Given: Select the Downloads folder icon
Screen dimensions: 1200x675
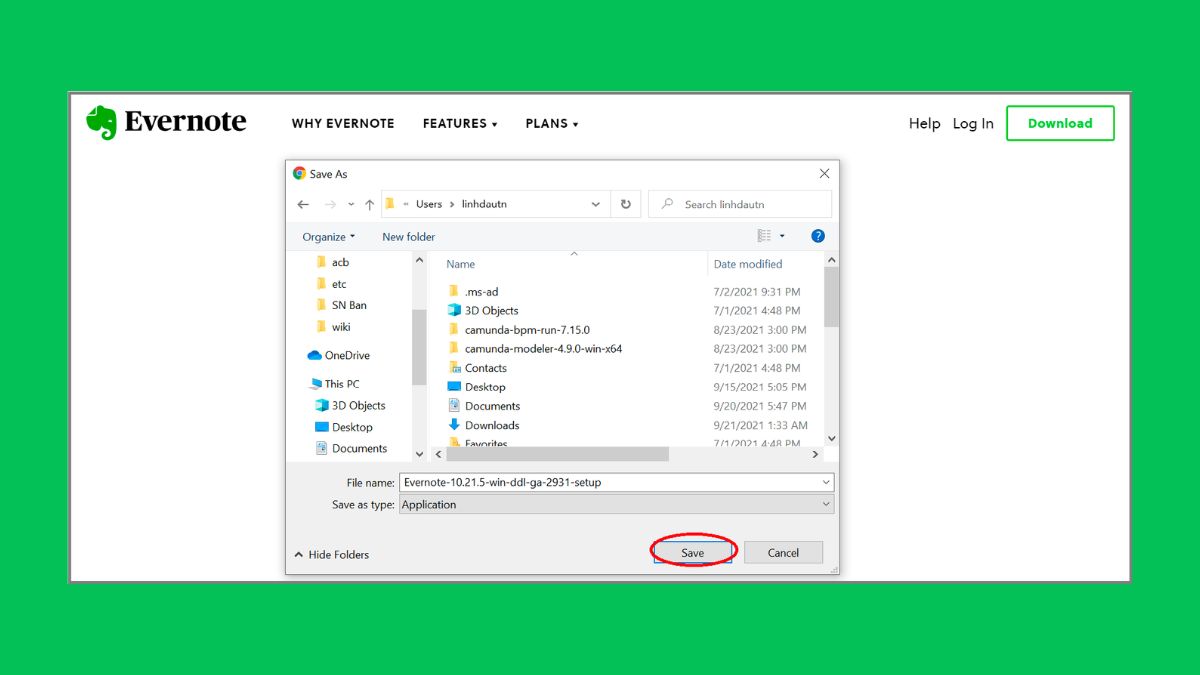Looking at the screenshot, I should coord(455,425).
